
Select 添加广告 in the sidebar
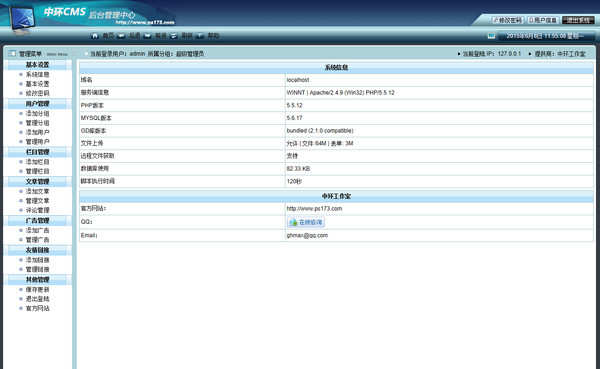tap(38, 230)
